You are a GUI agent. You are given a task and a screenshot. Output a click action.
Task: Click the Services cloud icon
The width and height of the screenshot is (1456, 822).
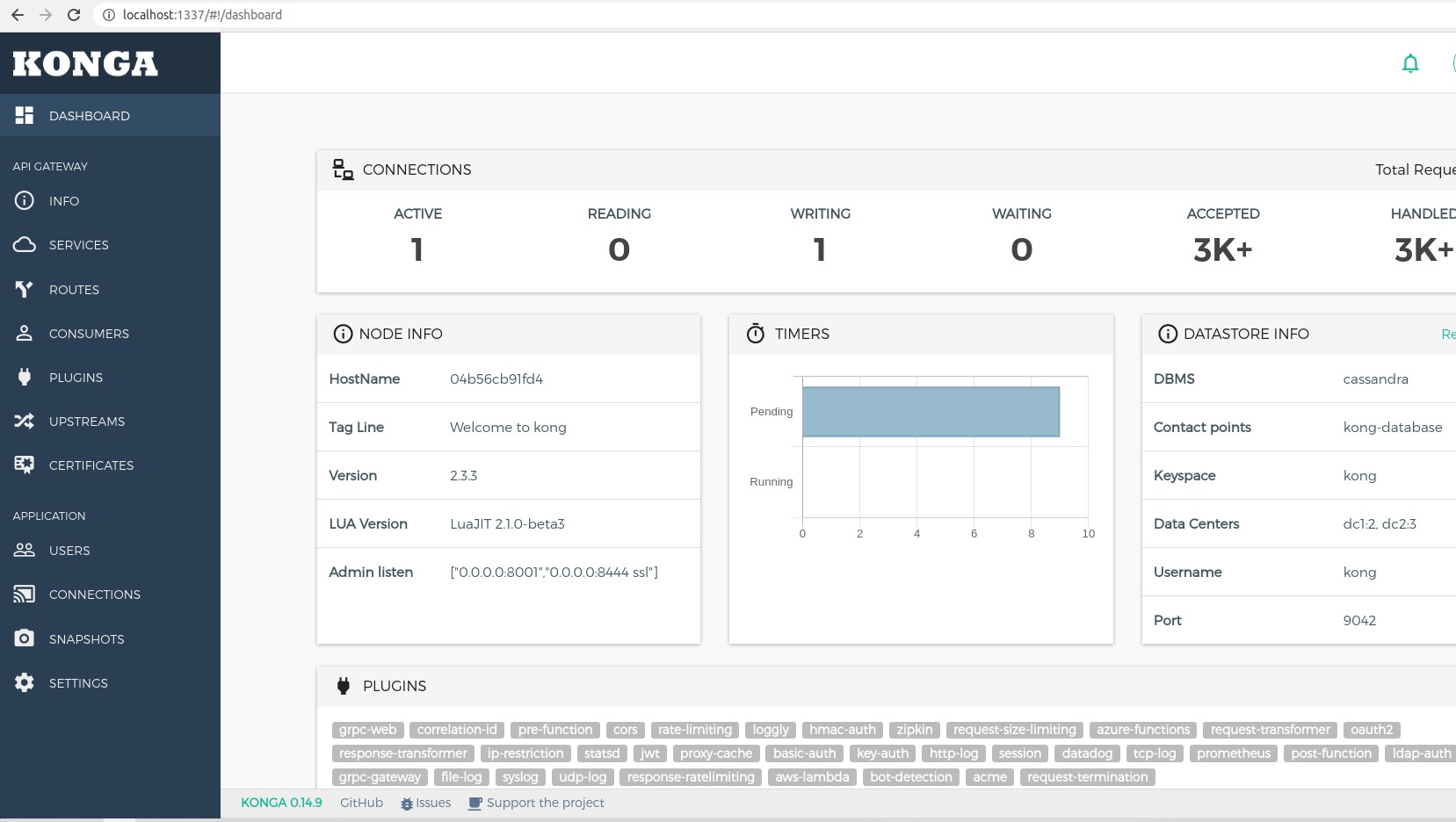click(25, 244)
